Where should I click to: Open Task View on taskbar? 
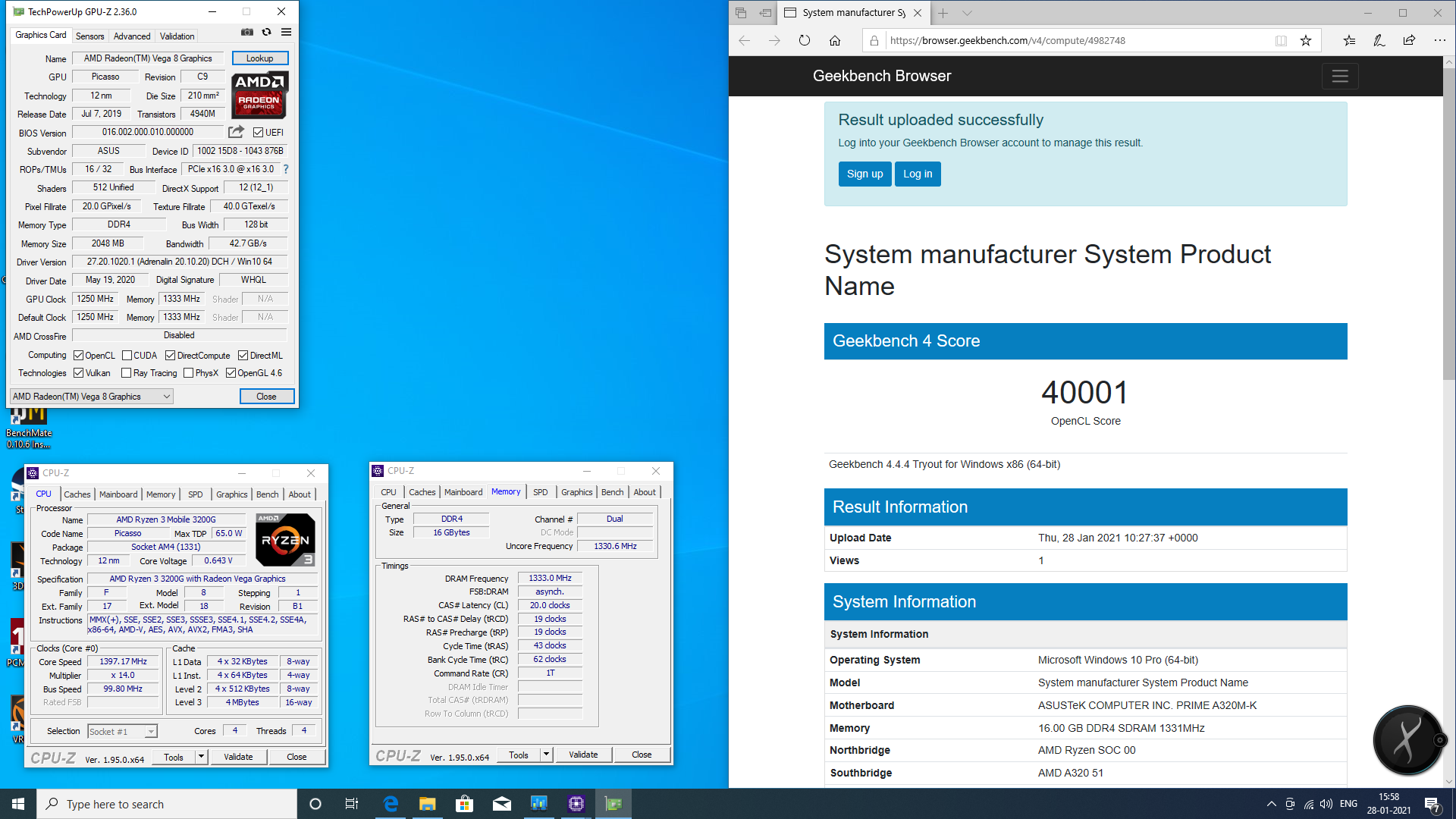click(351, 804)
